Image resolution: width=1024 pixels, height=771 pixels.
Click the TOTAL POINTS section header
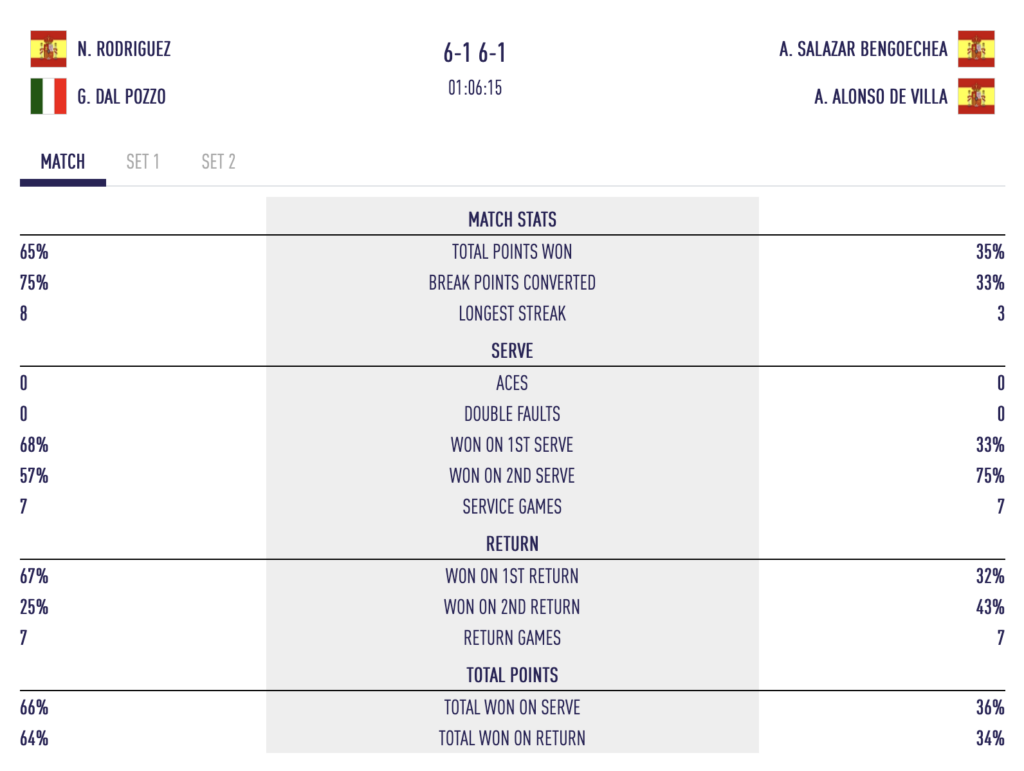tap(512, 675)
